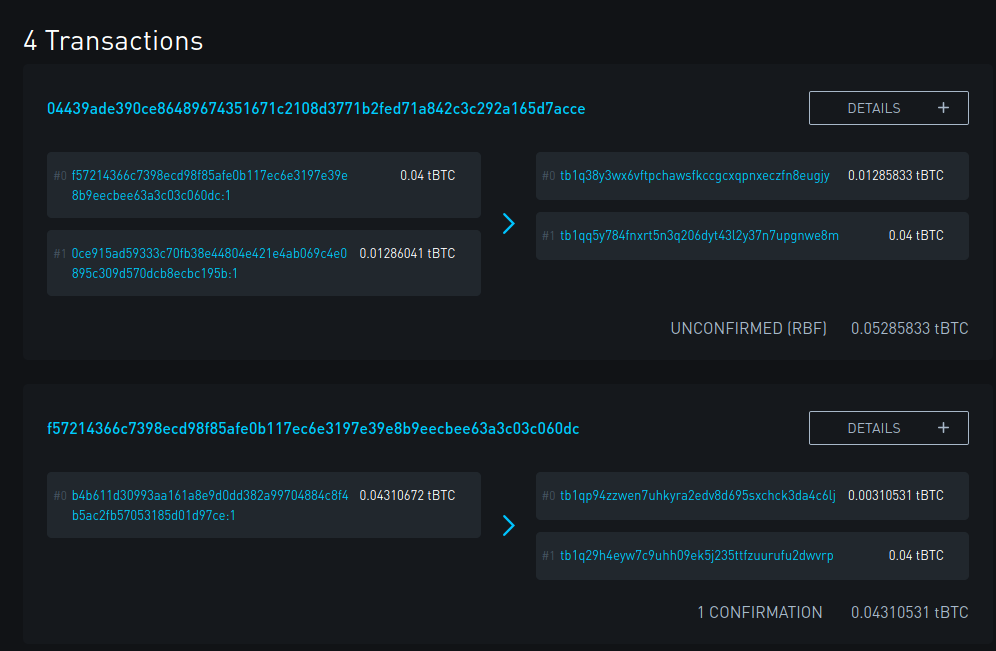Click total 0.04310531 tBTC amount
Image resolution: width=996 pixels, height=651 pixels.
point(910,612)
